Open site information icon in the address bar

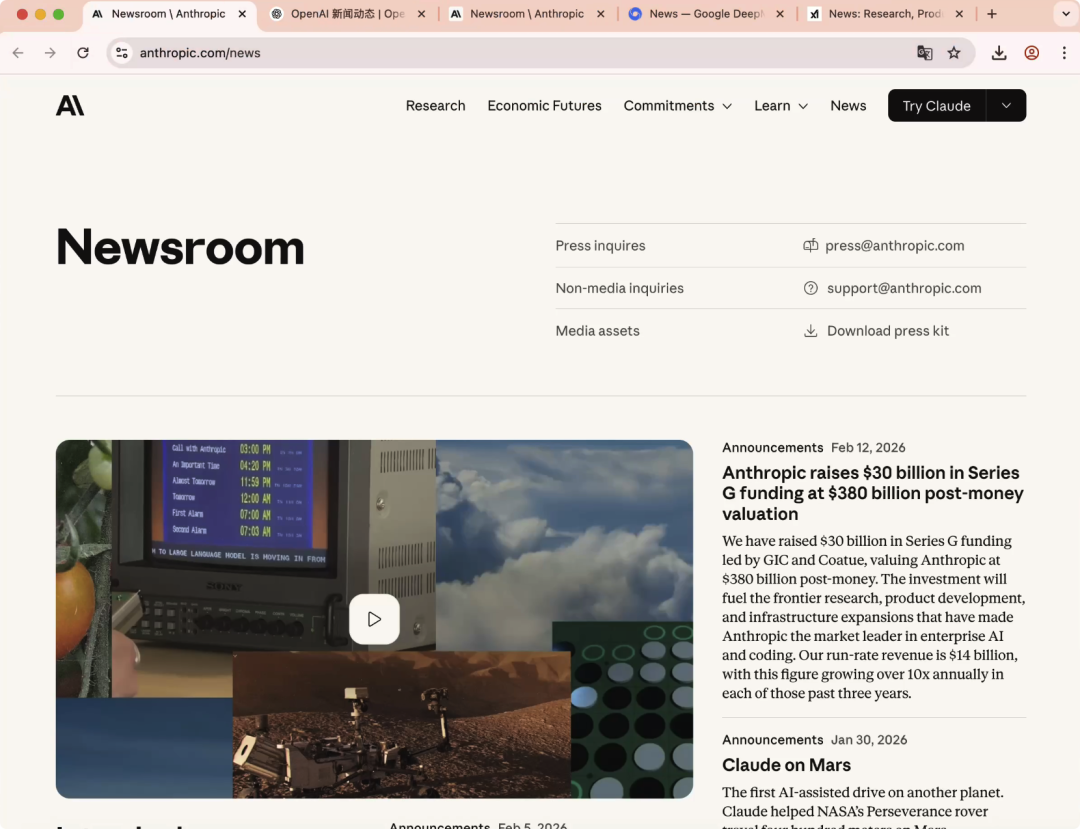[x=122, y=53]
